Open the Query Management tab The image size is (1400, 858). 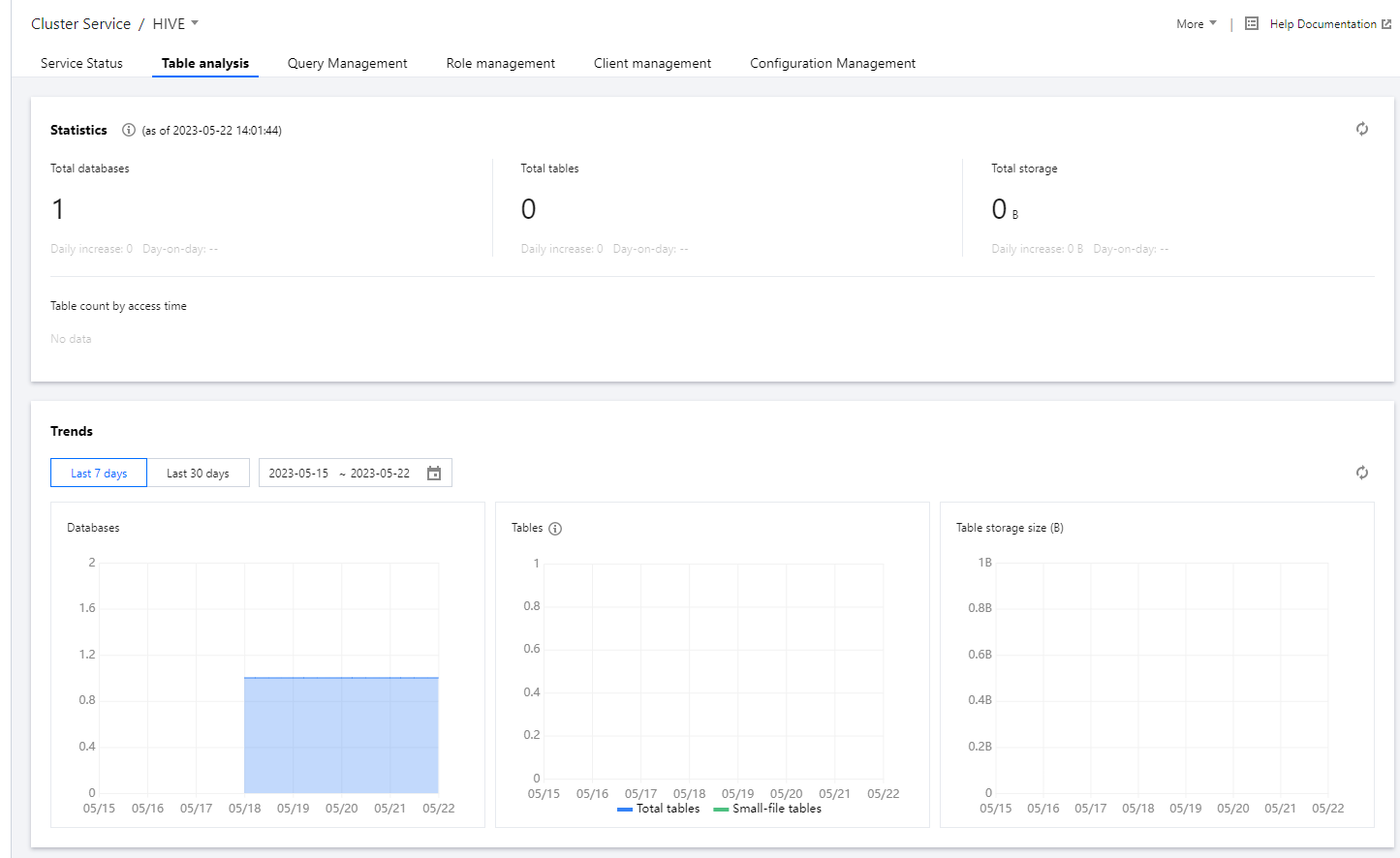coord(347,63)
